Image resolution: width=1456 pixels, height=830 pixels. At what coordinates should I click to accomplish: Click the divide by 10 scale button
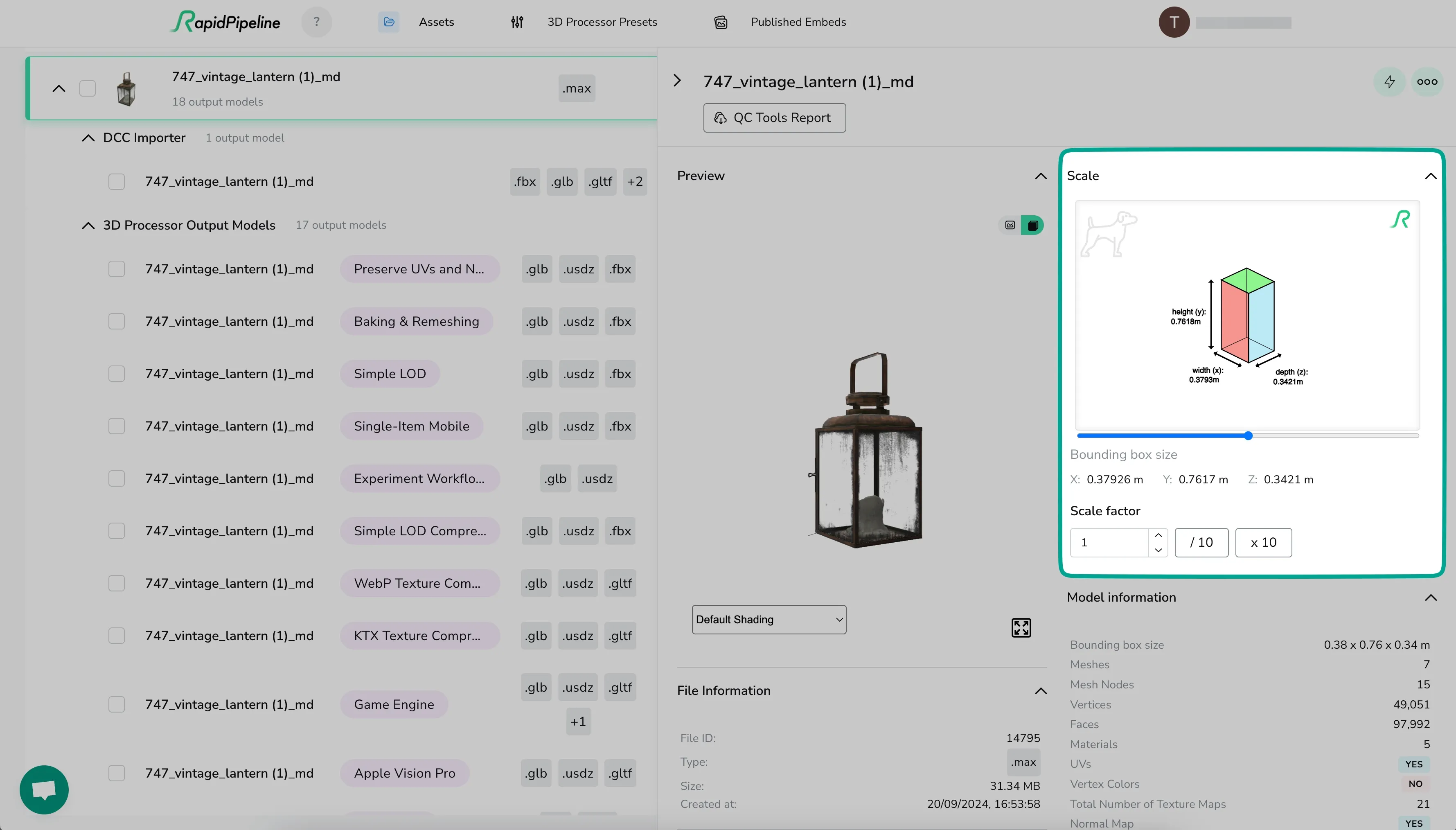(x=1201, y=542)
